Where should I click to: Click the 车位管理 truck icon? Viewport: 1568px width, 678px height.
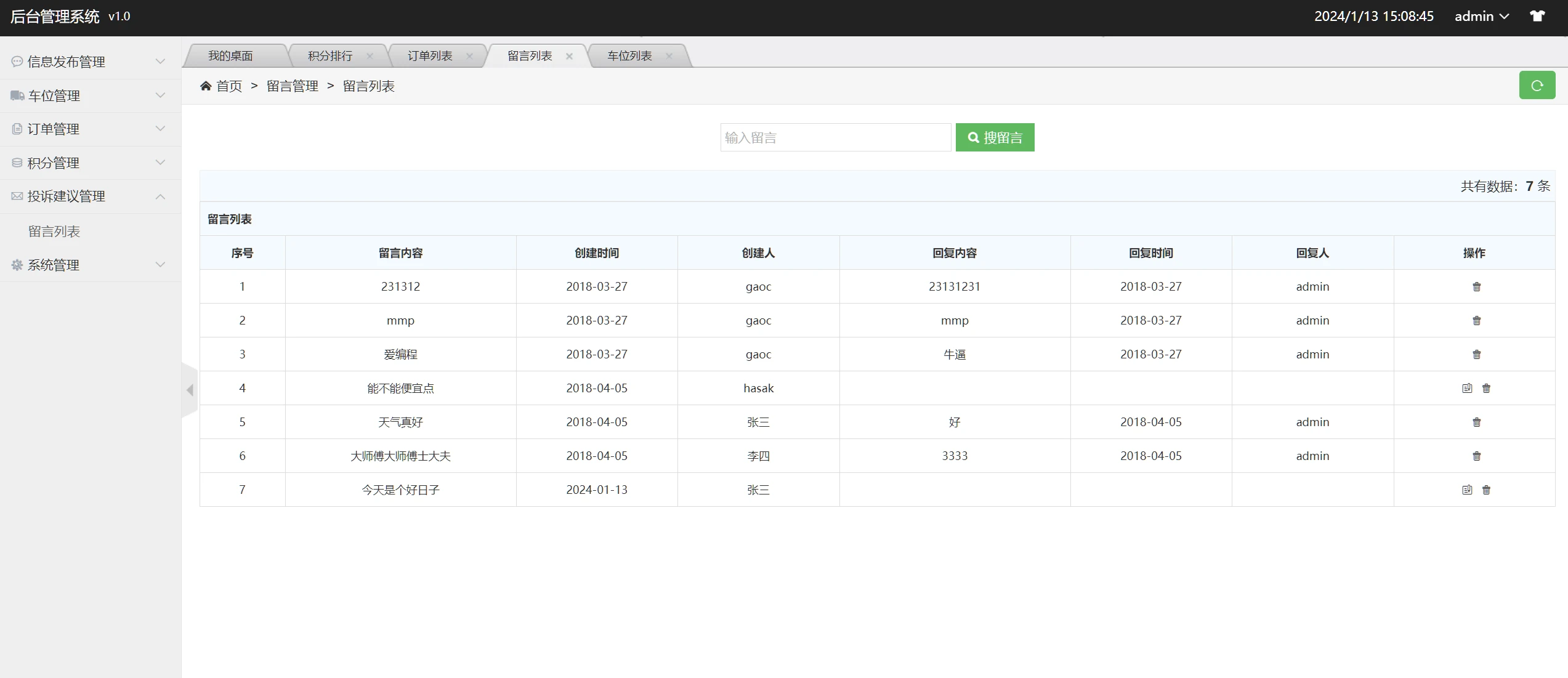pos(17,95)
